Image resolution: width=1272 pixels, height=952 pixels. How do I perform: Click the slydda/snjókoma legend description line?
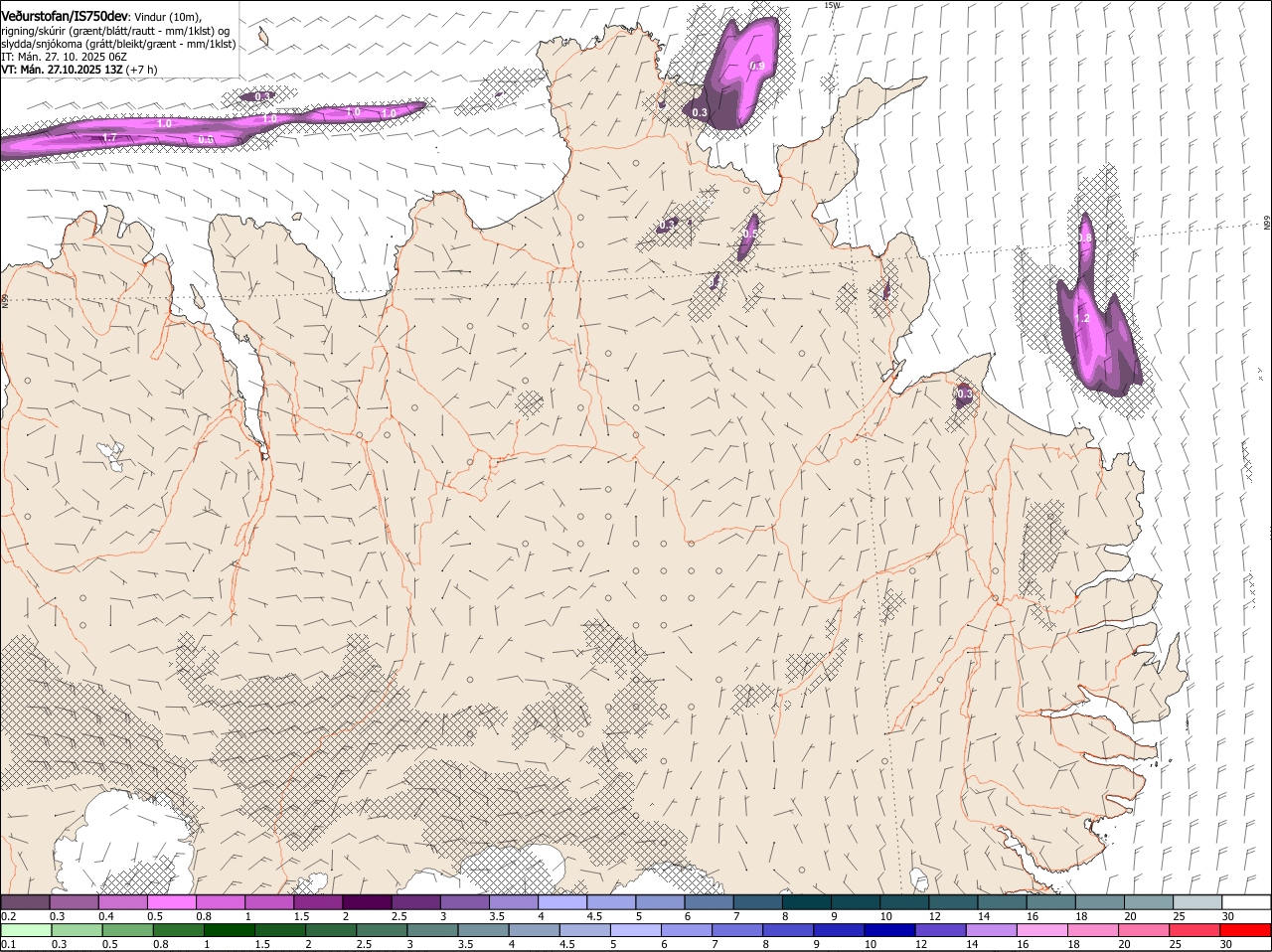(x=118, y=44)
